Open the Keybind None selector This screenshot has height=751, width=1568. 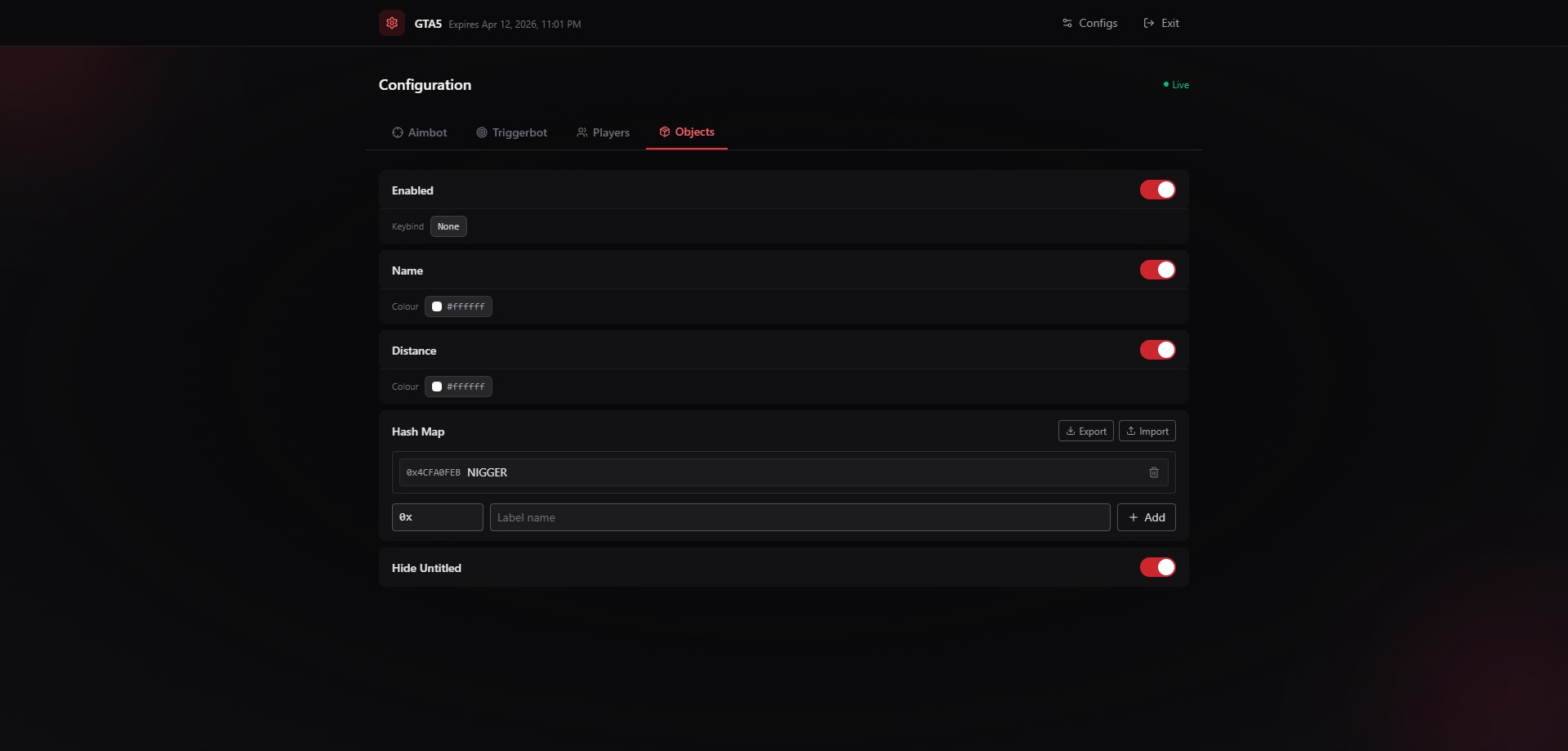tap(448, 226)
